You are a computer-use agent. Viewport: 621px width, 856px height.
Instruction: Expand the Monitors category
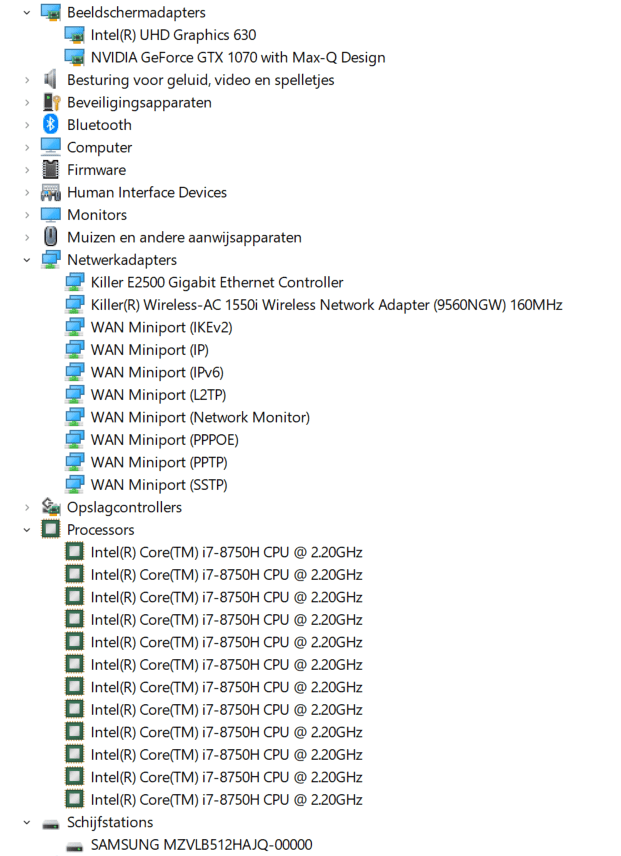27,215
